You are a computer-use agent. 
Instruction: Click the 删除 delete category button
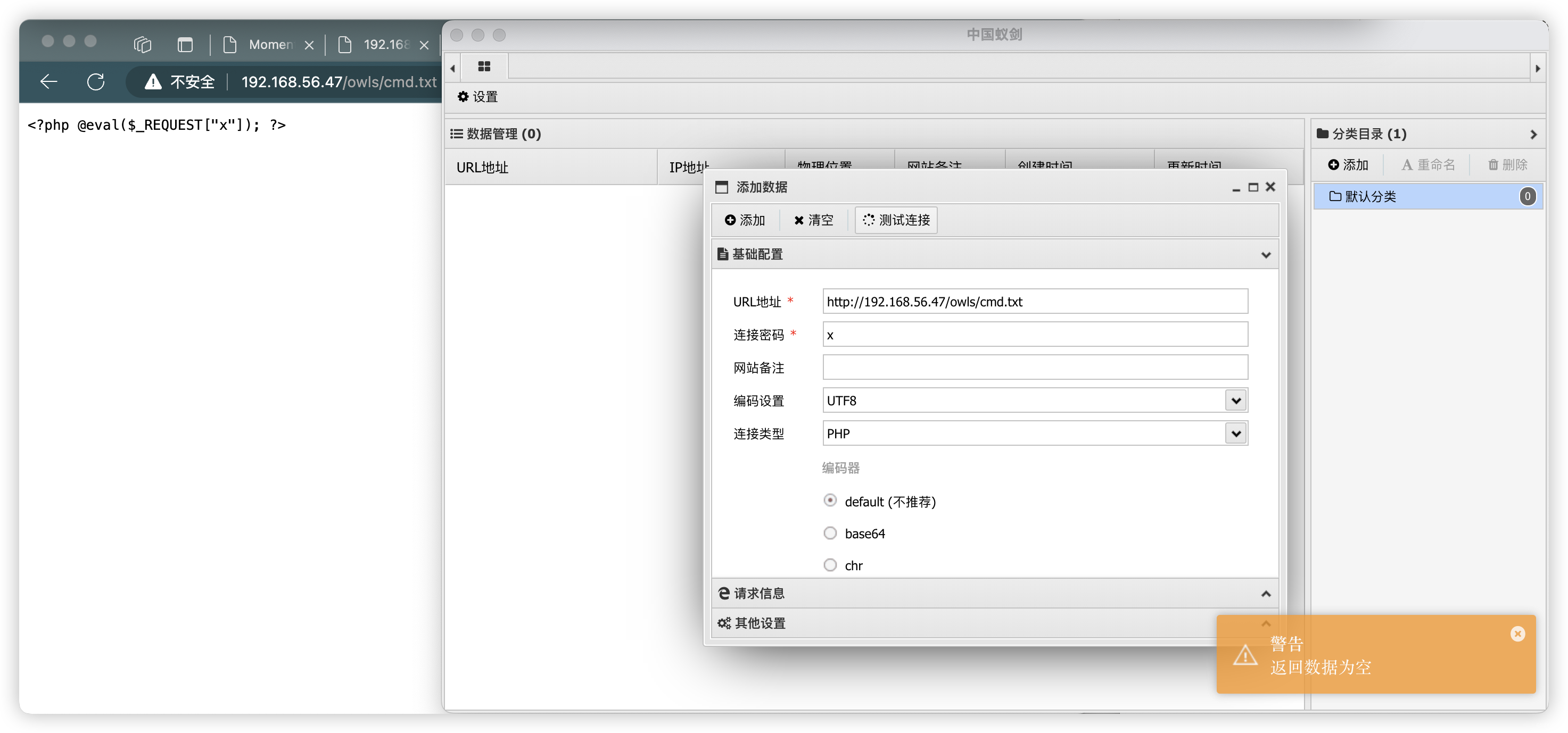point(1507,165)
